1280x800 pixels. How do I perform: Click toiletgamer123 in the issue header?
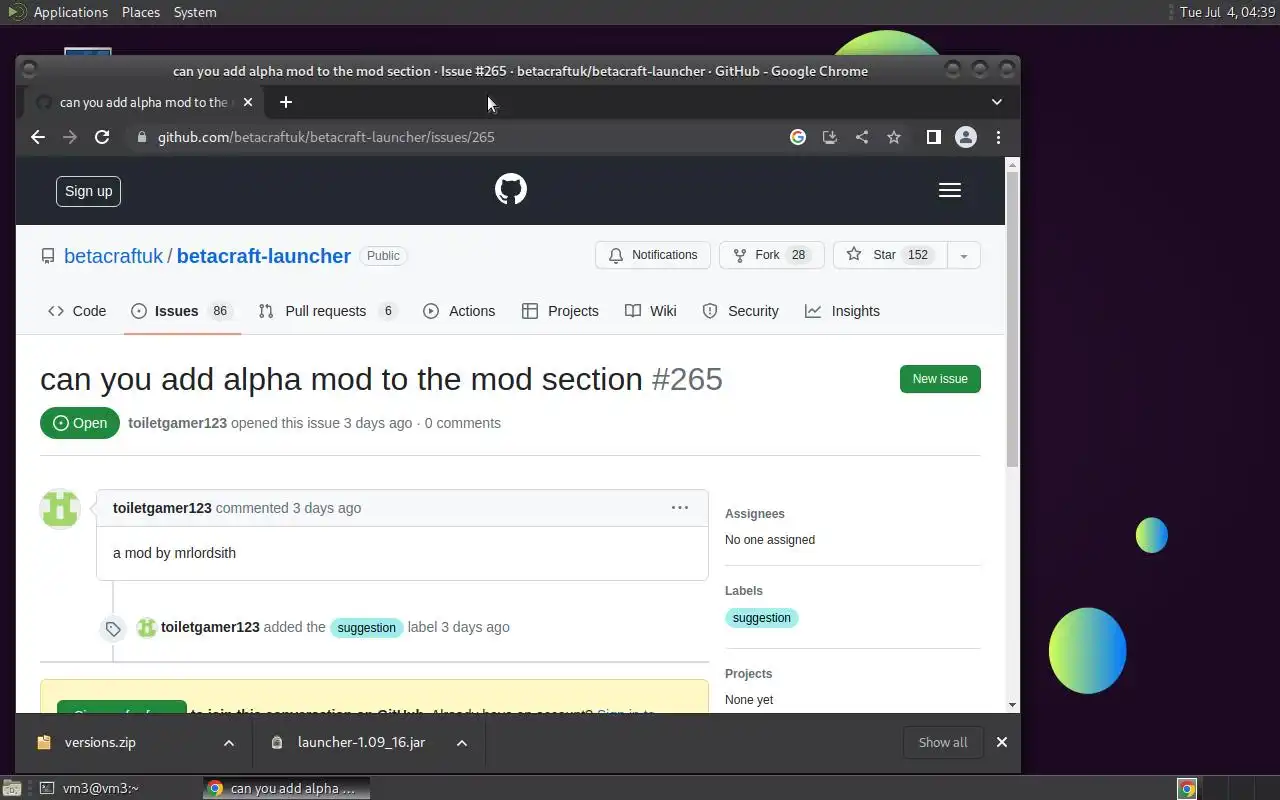[x=178, y=423]
